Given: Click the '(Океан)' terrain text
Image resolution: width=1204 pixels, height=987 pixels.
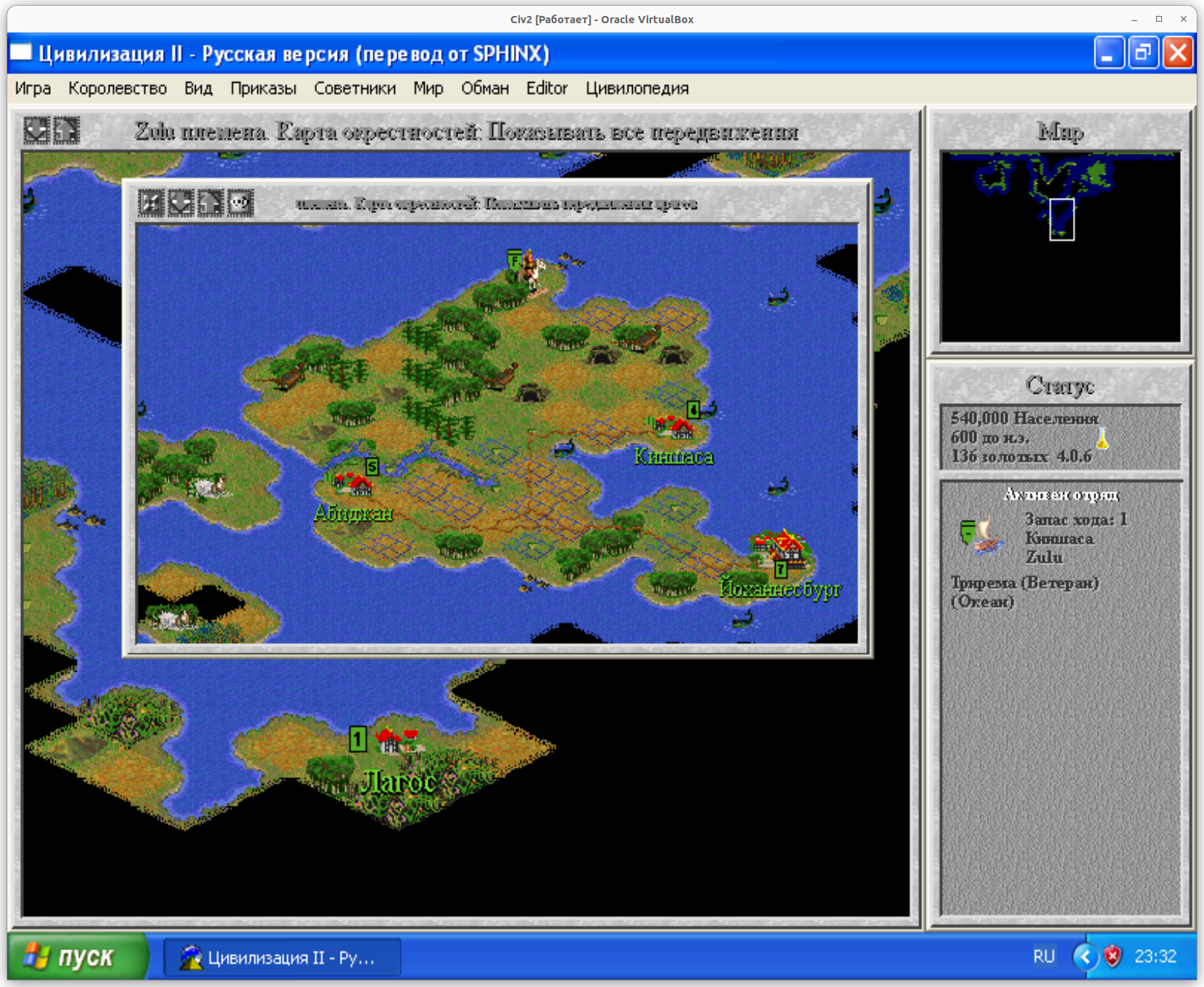Looking at the screenshot, I should point(981,602).
